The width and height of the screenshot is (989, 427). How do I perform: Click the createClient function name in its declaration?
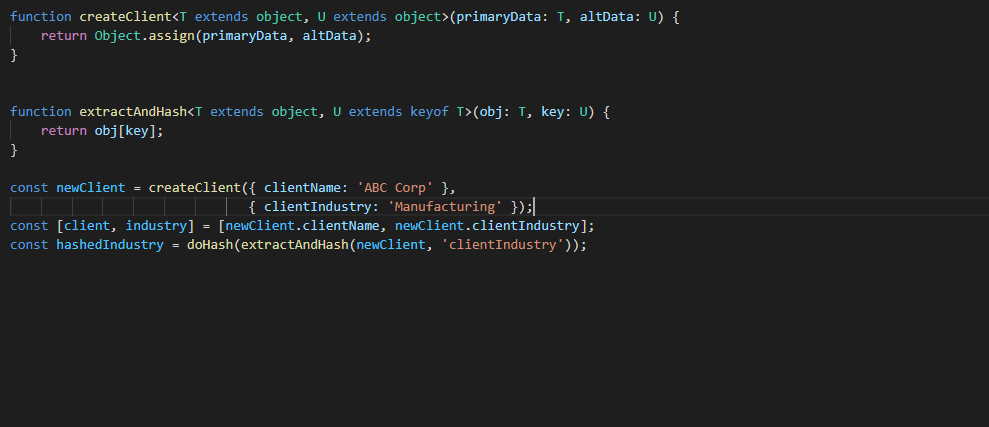pos(126,17)
